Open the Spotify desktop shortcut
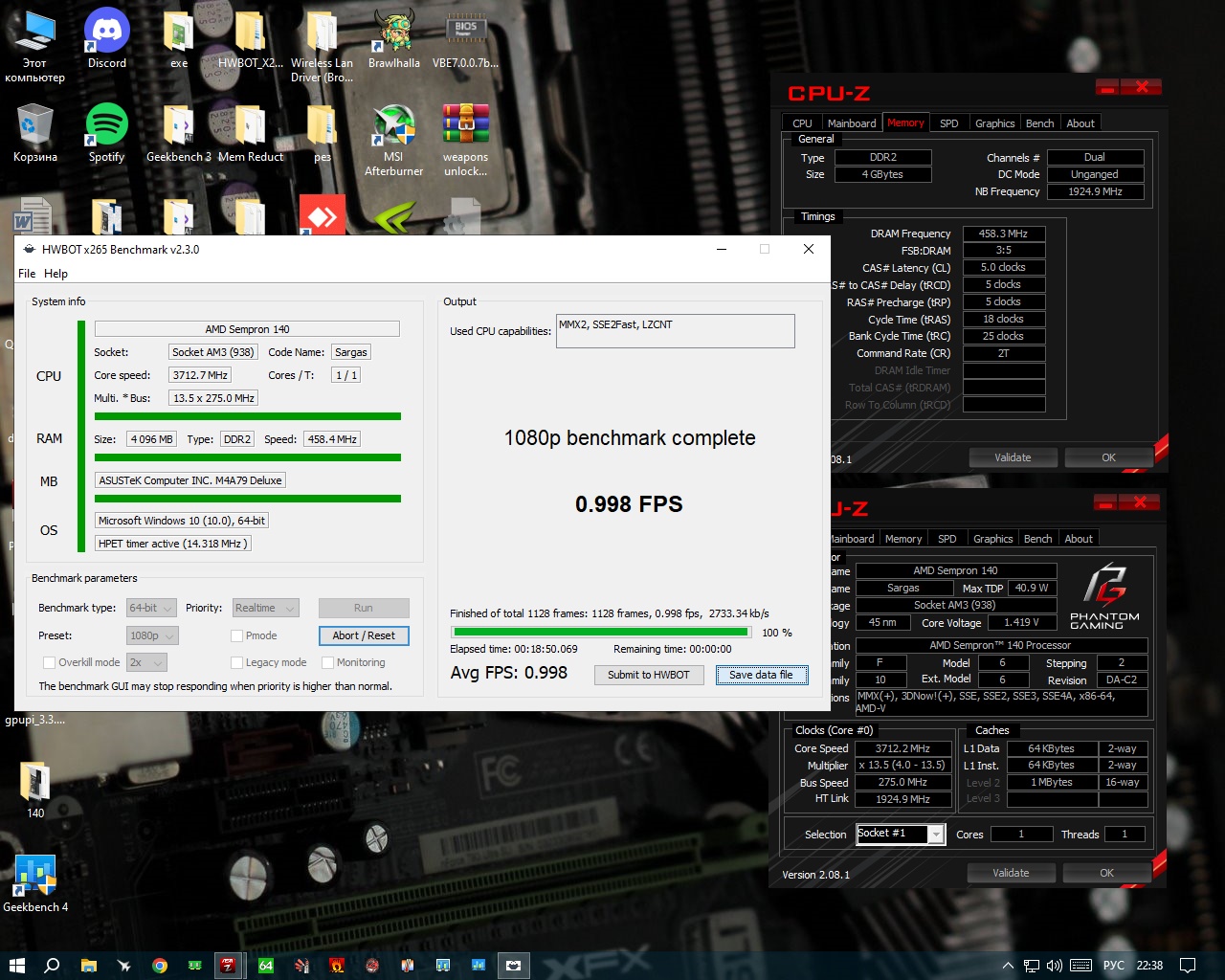Image resolution: width=1225 pixels, height=980 pixels. [107, 133]
